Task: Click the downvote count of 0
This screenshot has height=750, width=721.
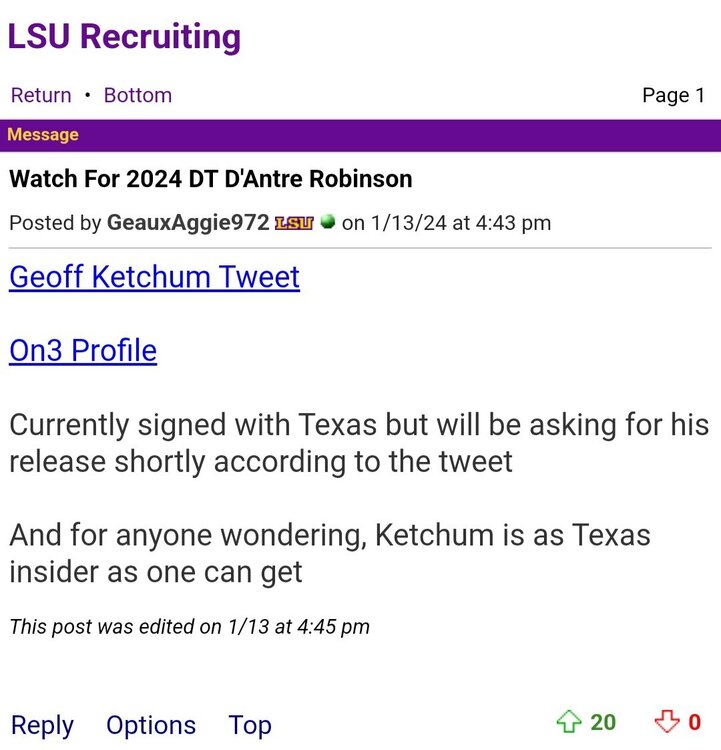Action: (695, 722)
